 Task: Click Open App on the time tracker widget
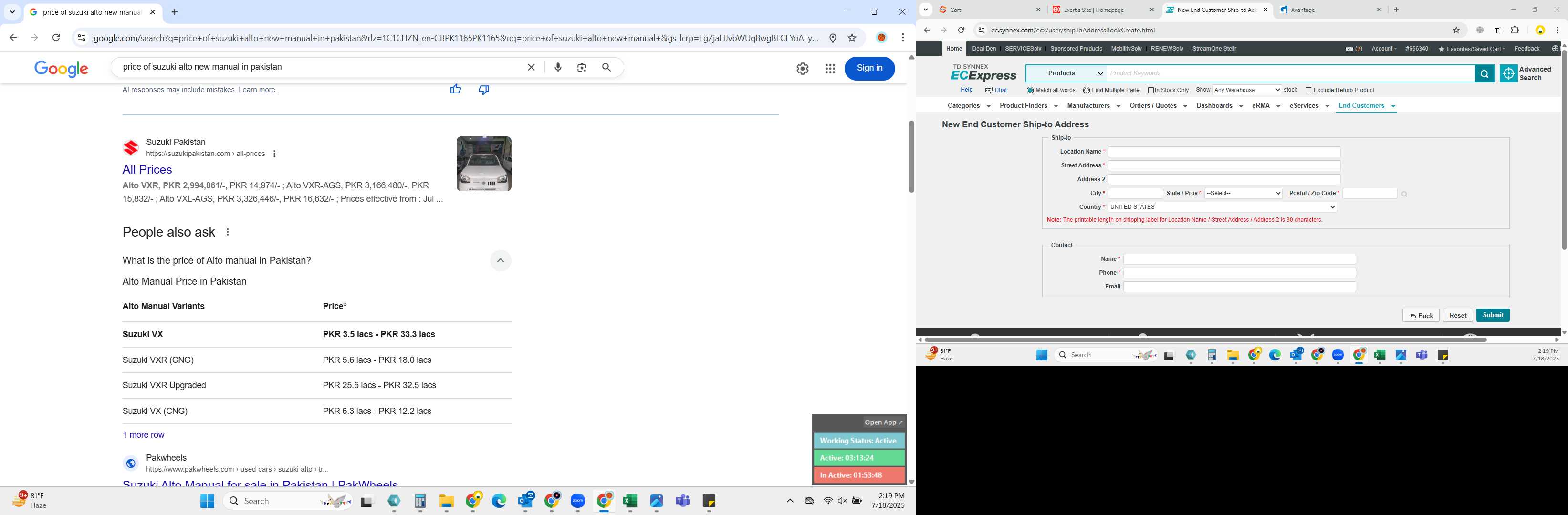(x=883, y=422)
